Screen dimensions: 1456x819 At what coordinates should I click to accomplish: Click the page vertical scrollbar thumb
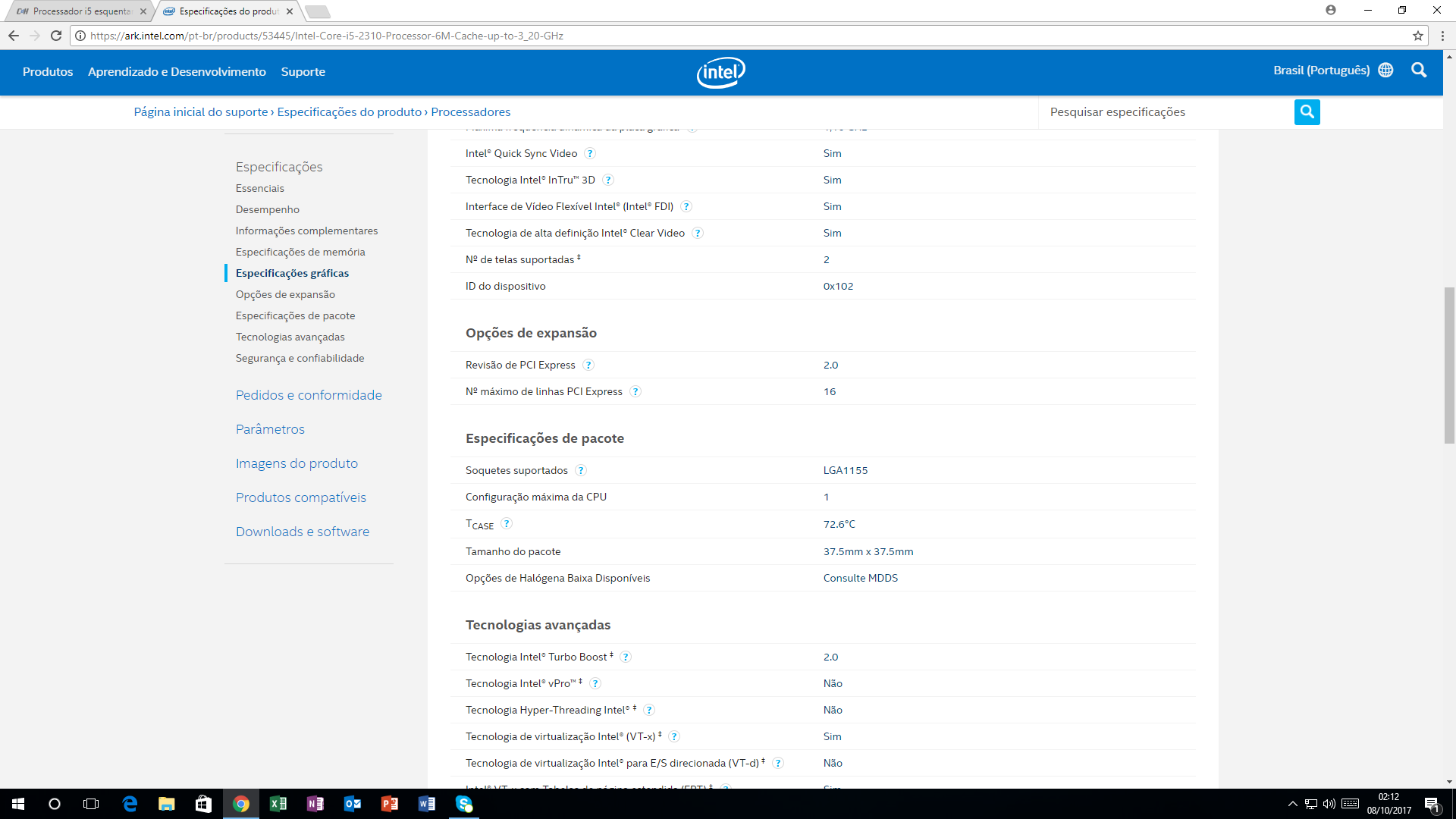(x=1449, y=366)
